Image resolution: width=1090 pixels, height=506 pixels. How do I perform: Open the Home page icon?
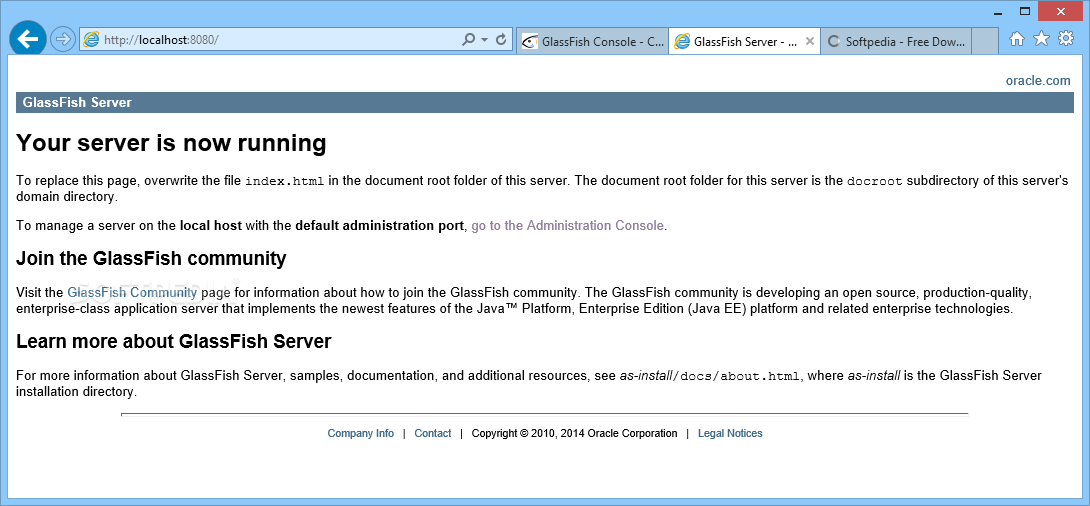tap(1016, 40)
